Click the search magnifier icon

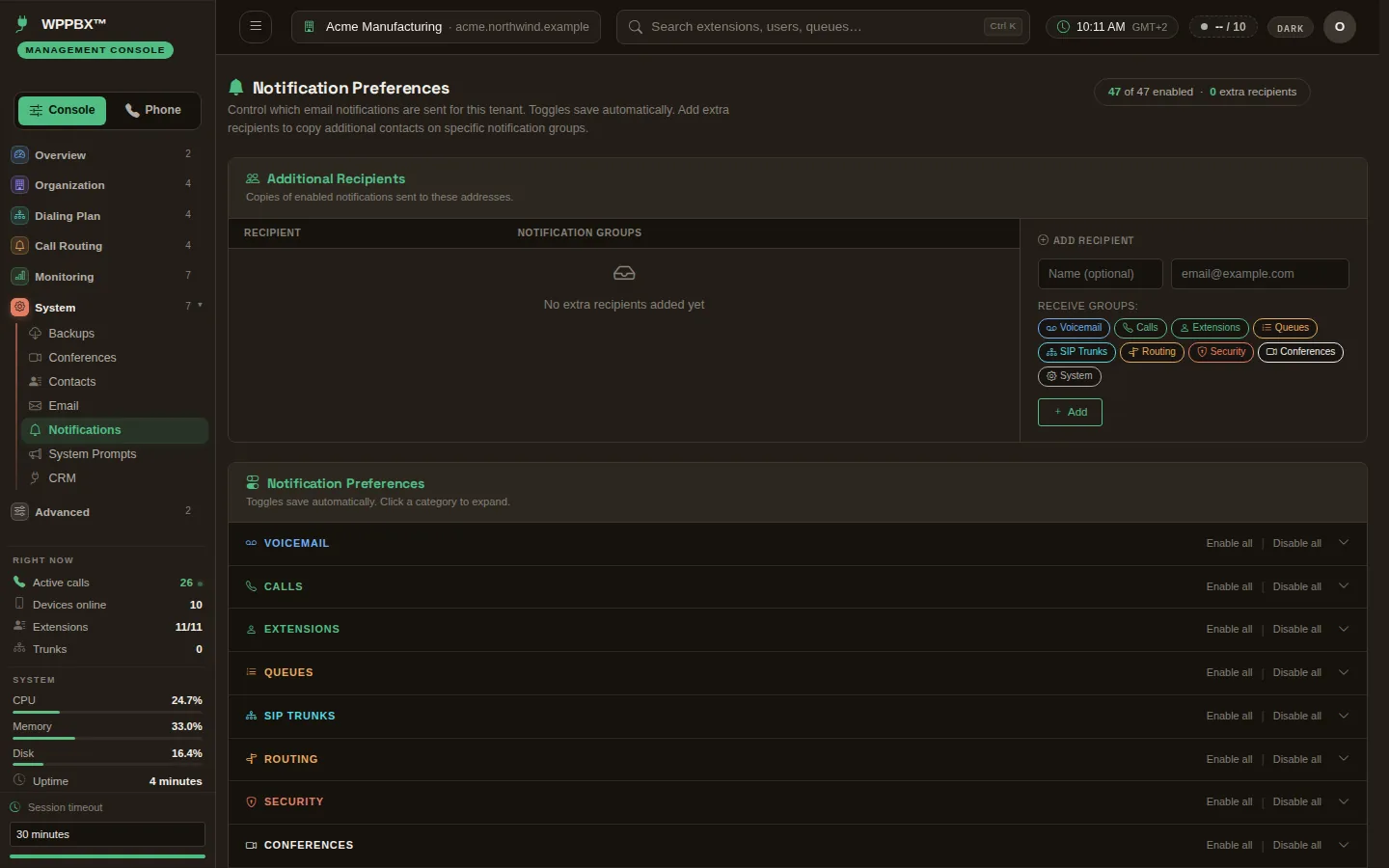pyautogui.click(x=636, y=27)
